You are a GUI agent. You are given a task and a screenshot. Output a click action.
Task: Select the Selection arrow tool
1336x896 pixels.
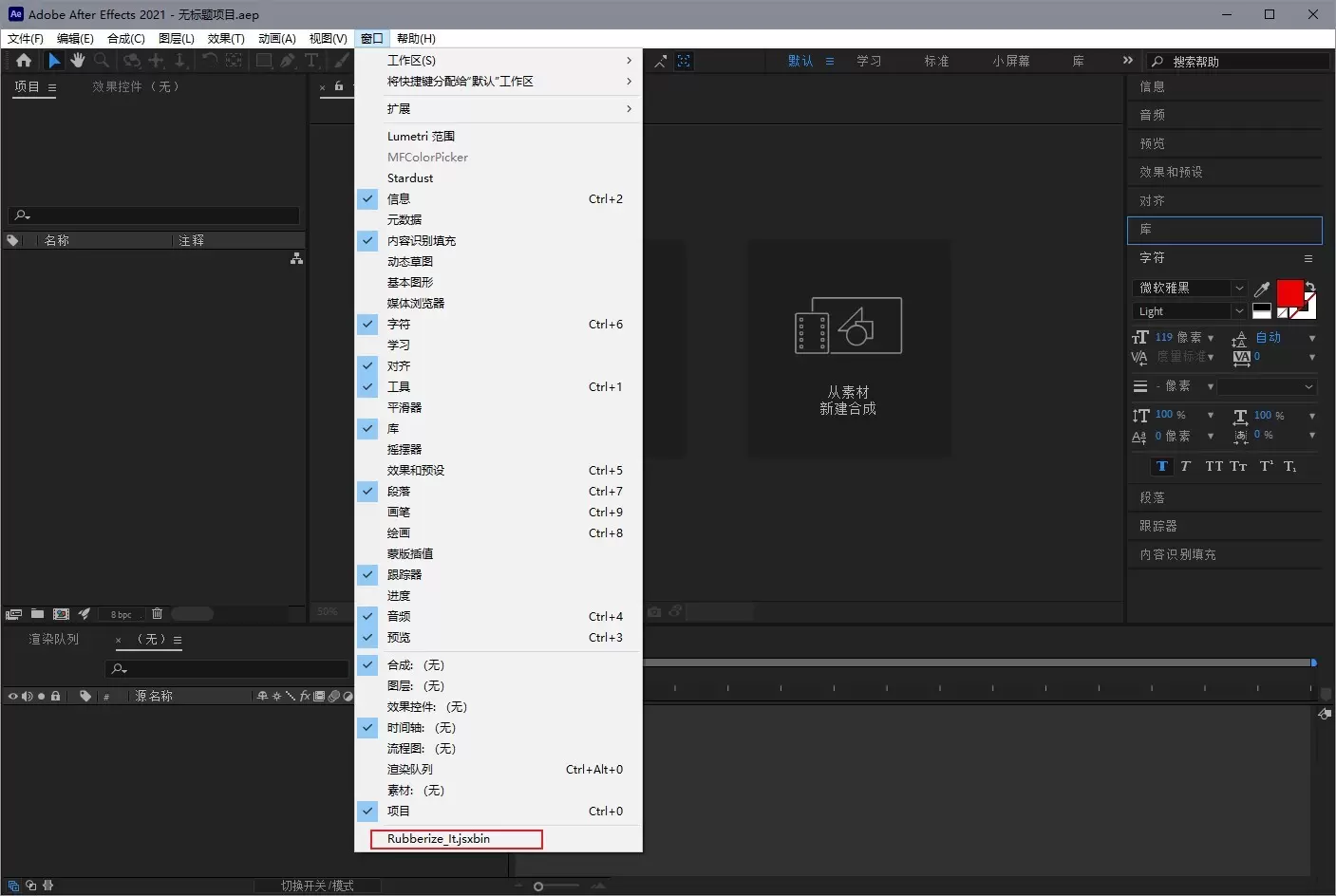click(54, 61)
